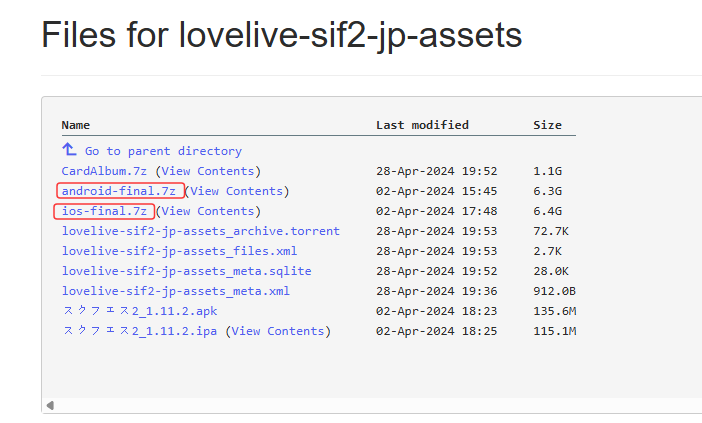Download the スクフェス2_1.11.2.ipa file

[x=140, y=331]
